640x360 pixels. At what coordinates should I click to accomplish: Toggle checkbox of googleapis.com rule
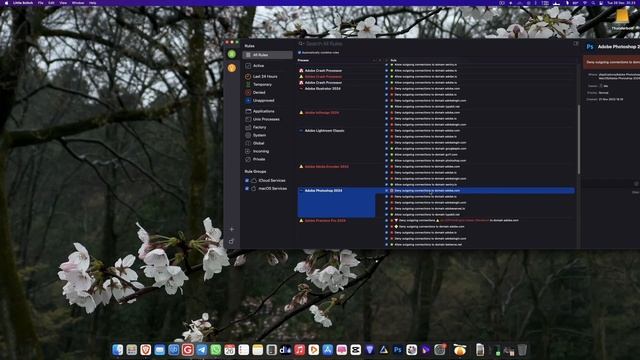[x=387, y=149]
